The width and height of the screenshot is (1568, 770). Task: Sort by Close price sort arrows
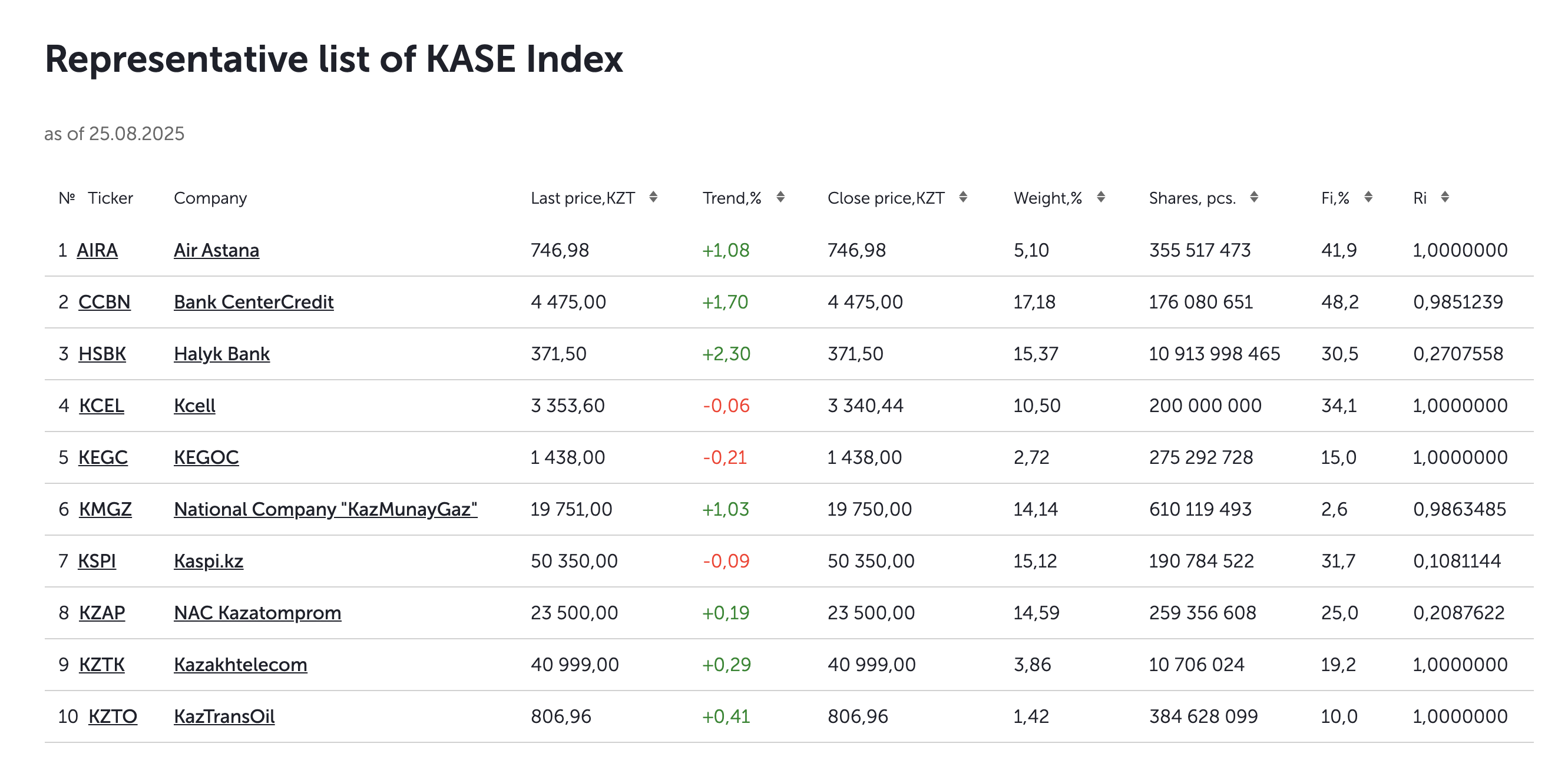[x=962, y=197]
